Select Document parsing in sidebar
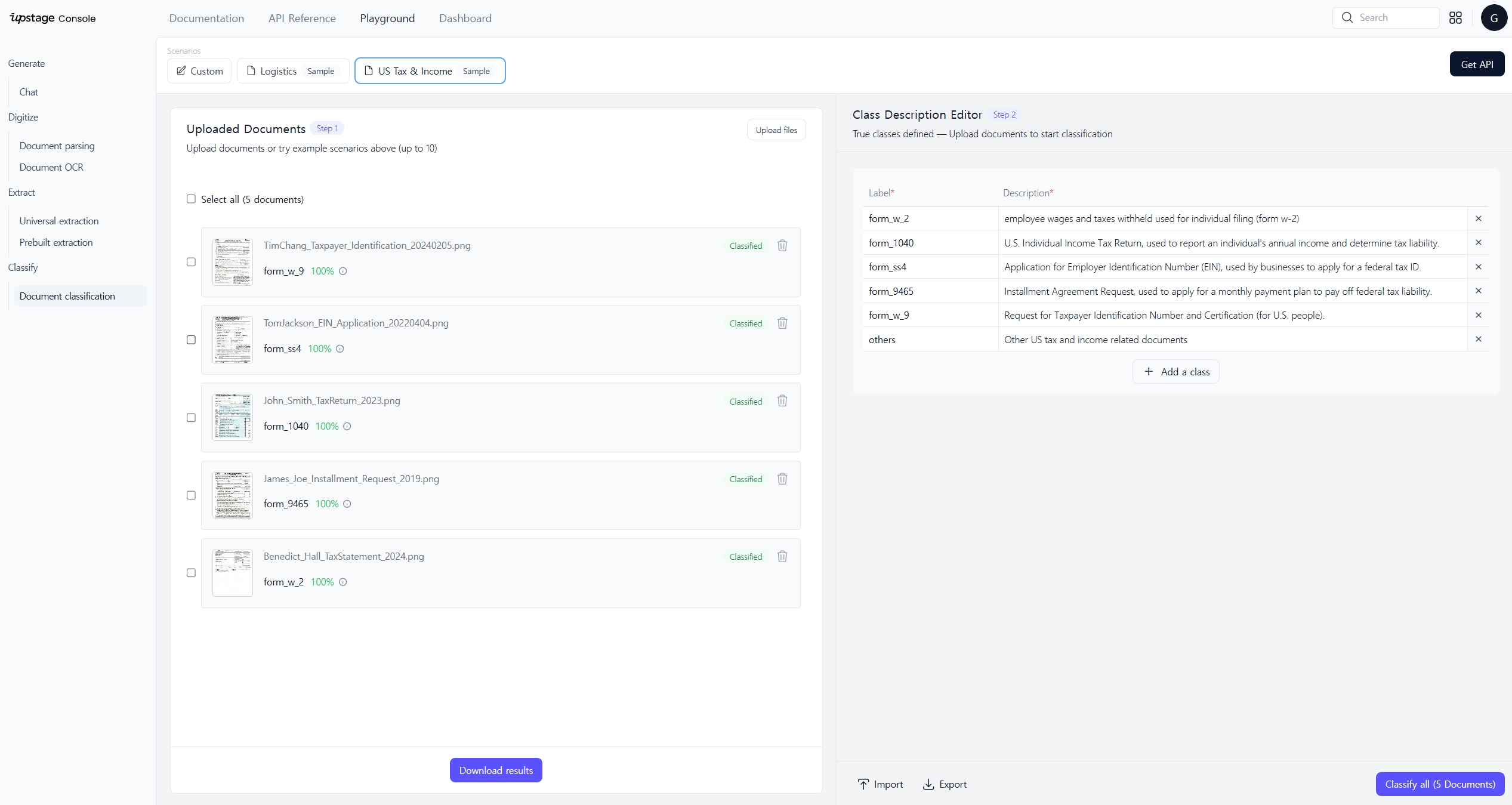1512x805 pixels. pos(57,146)
